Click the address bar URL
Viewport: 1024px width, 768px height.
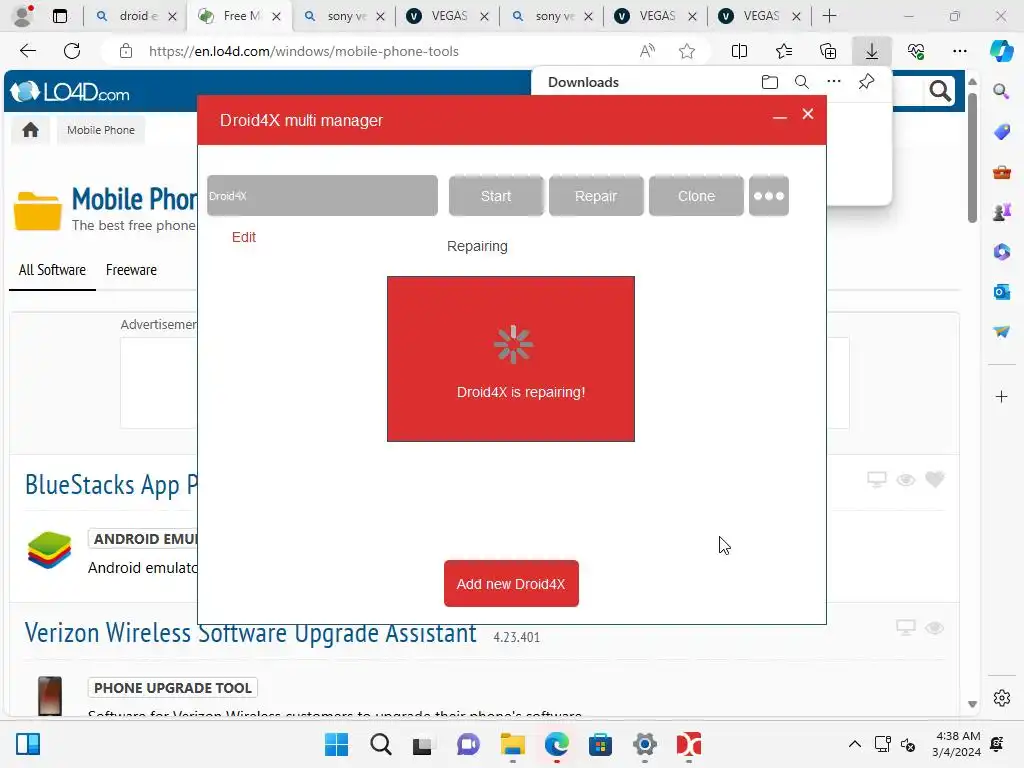pyautogui.click(x=303, y=51)
